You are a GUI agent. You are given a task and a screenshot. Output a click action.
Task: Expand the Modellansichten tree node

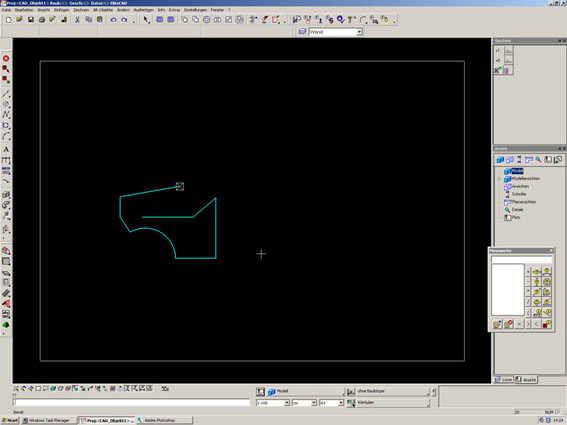coord(499,179)
